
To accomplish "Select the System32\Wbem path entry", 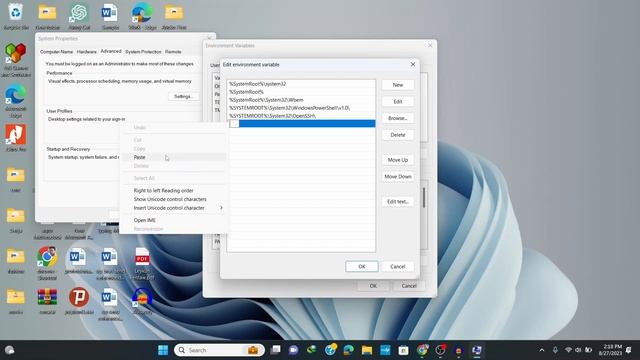I will click(x=301, y=100).
